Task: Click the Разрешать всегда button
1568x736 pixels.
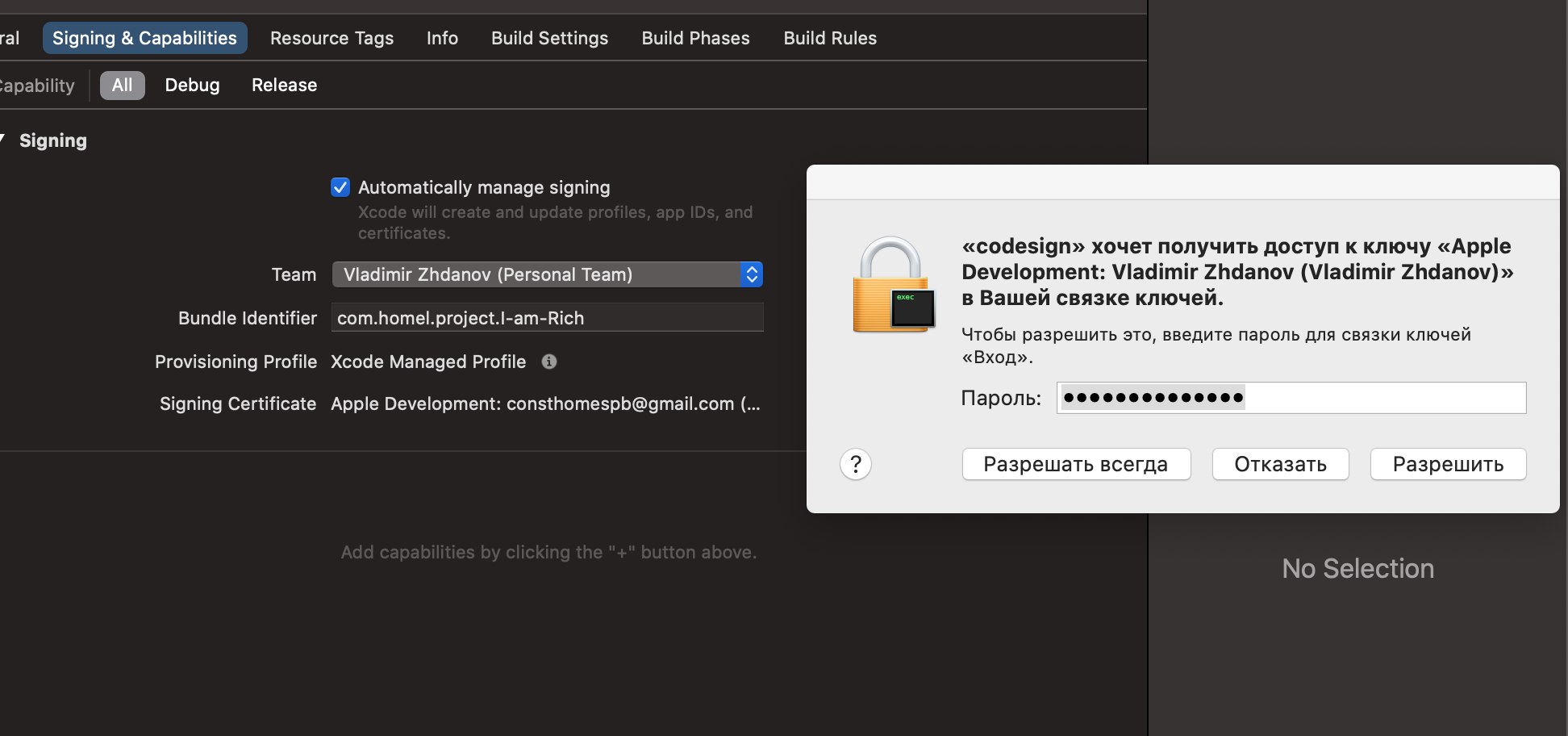Action: [x=1076, y=464]
